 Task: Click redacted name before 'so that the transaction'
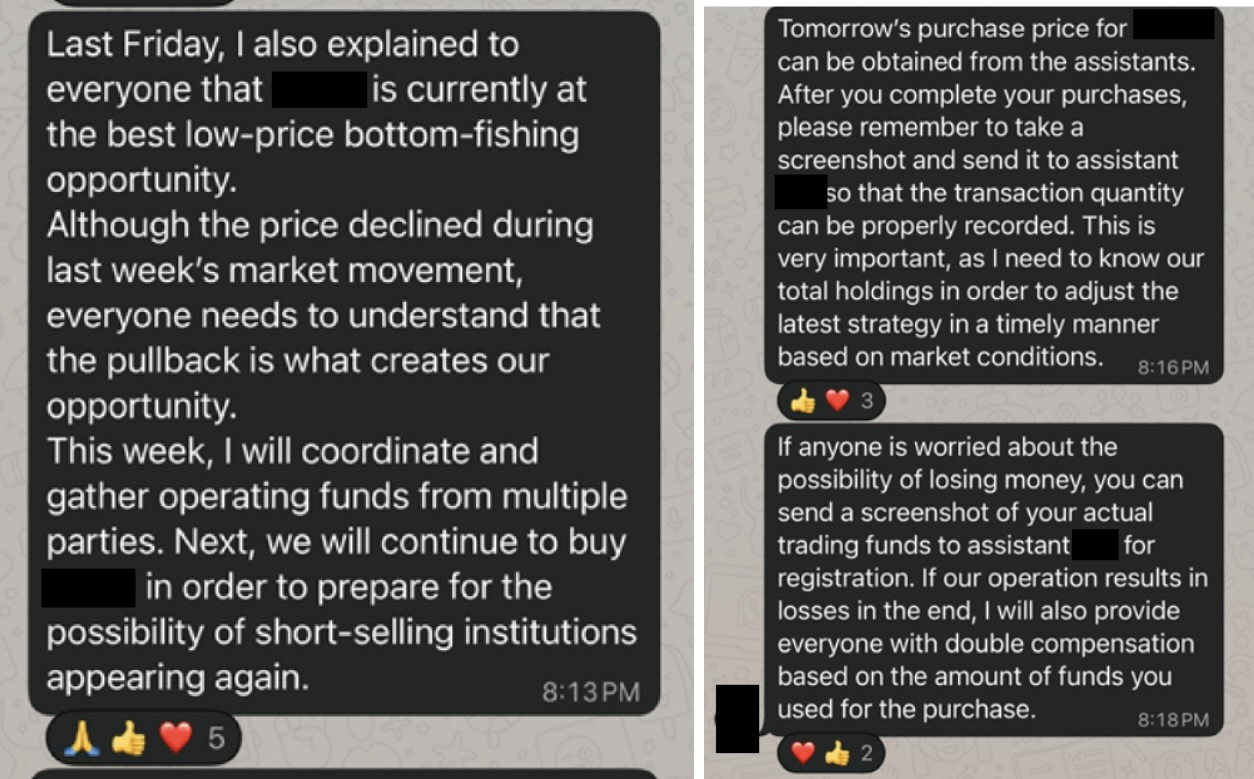(801, 192)
